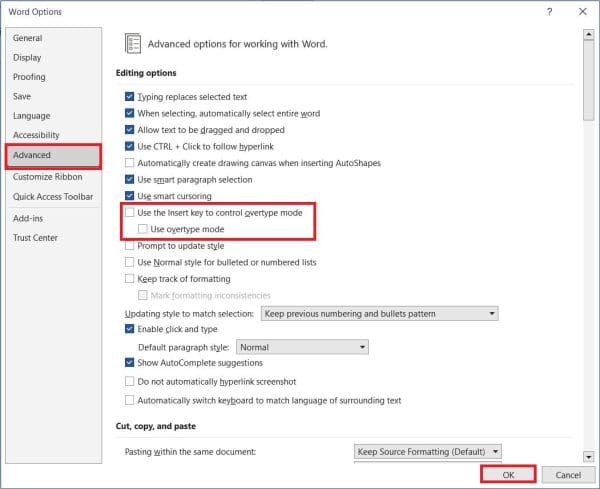Expand the Default paragraph style dropdown
This screenshot has width=600, height=489.
point(306,347)
